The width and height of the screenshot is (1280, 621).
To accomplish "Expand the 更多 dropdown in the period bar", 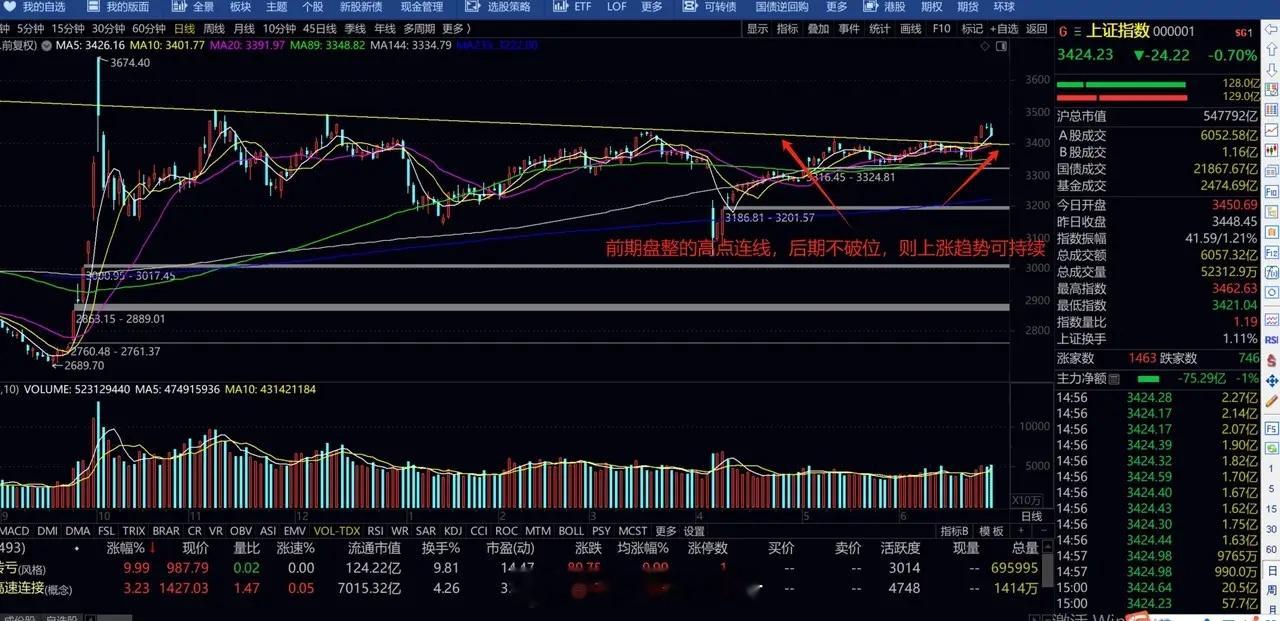I will 455,28.
